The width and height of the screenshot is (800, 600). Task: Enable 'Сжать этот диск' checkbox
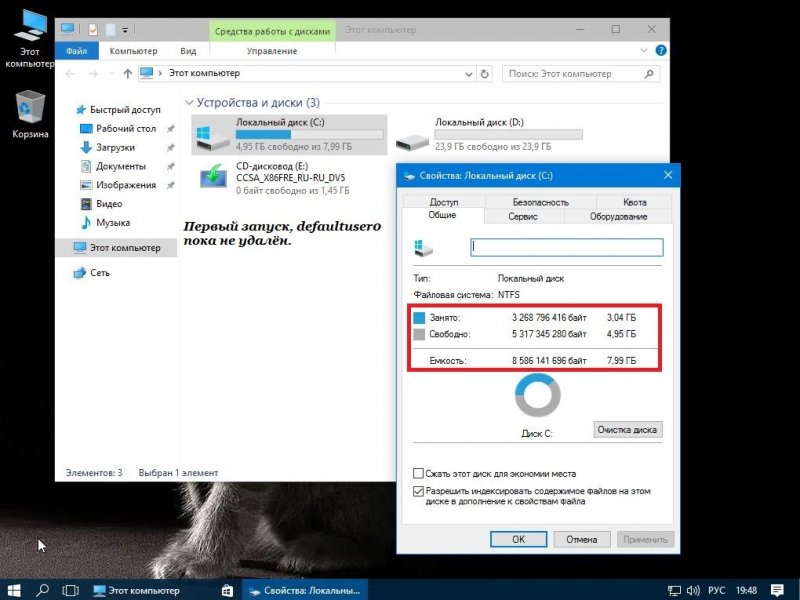pyautogui.click(x=418, y=473)
